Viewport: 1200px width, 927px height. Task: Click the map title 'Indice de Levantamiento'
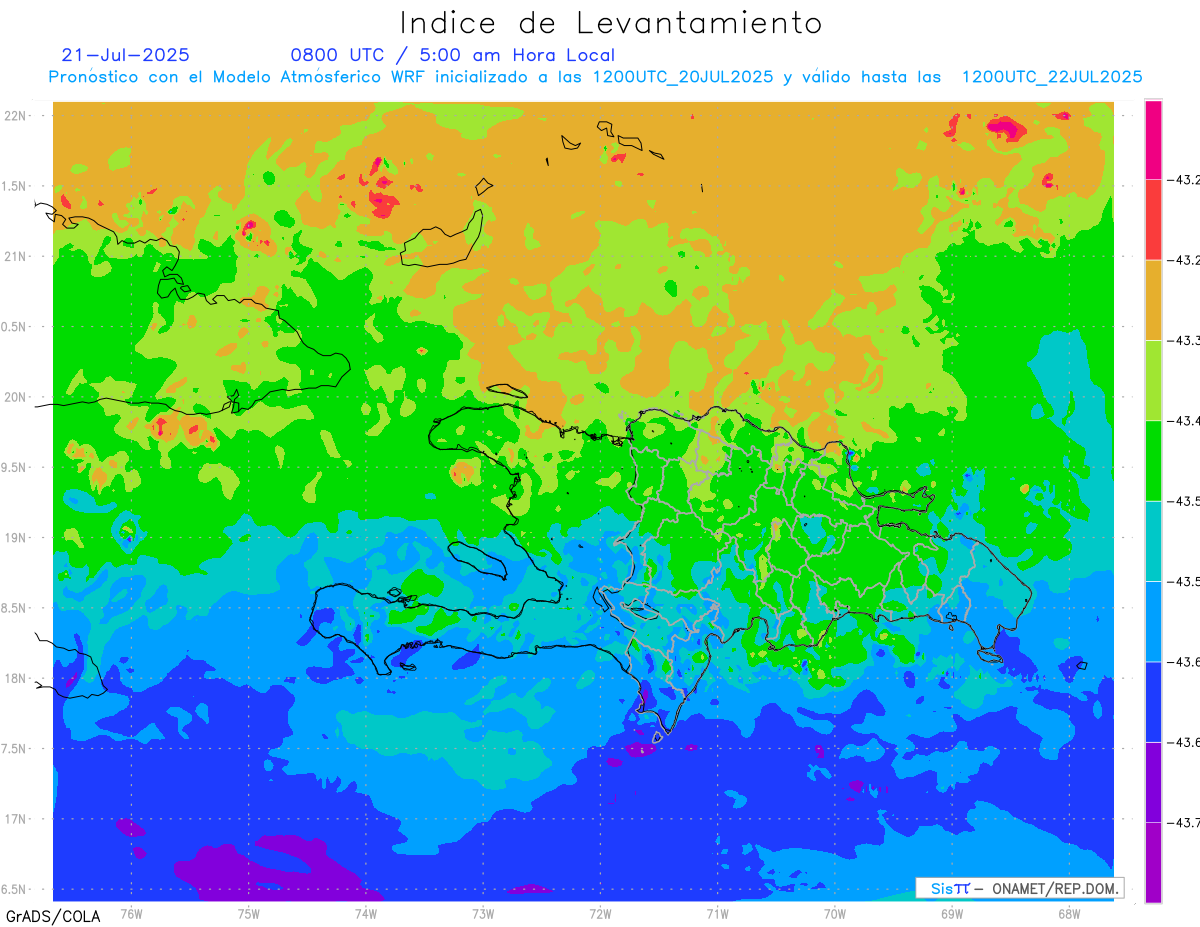(610, 22)
